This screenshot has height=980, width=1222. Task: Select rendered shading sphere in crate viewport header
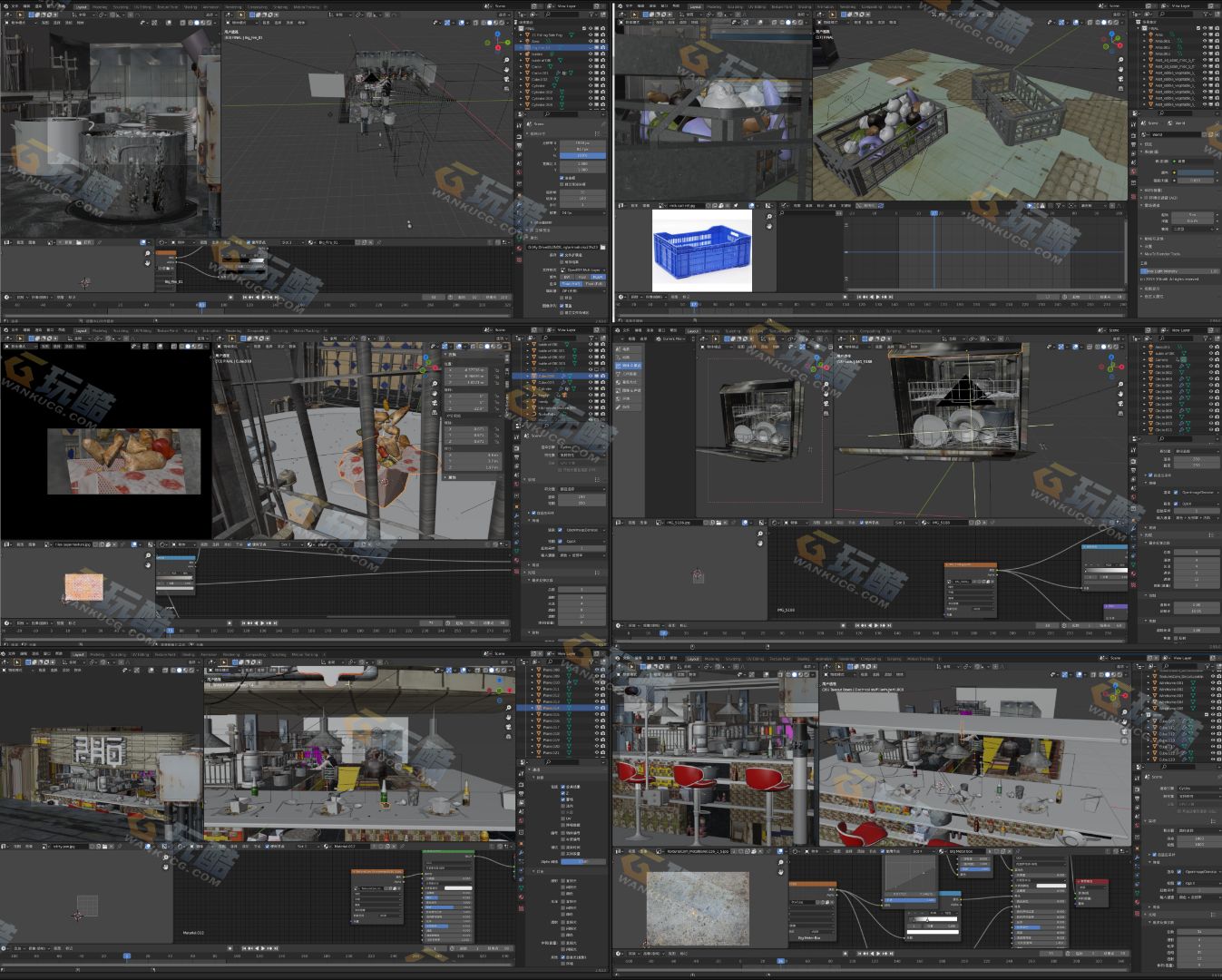click(x=1116, y=22)
